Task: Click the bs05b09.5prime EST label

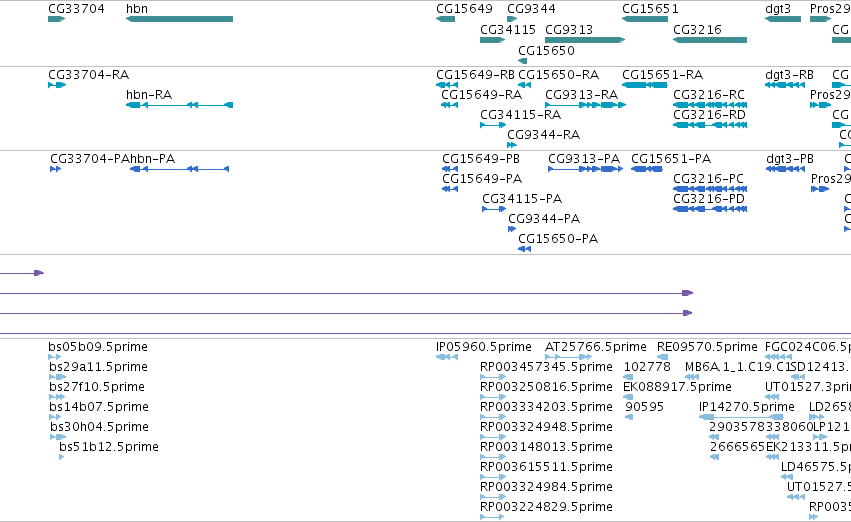Action: (98, 347)
